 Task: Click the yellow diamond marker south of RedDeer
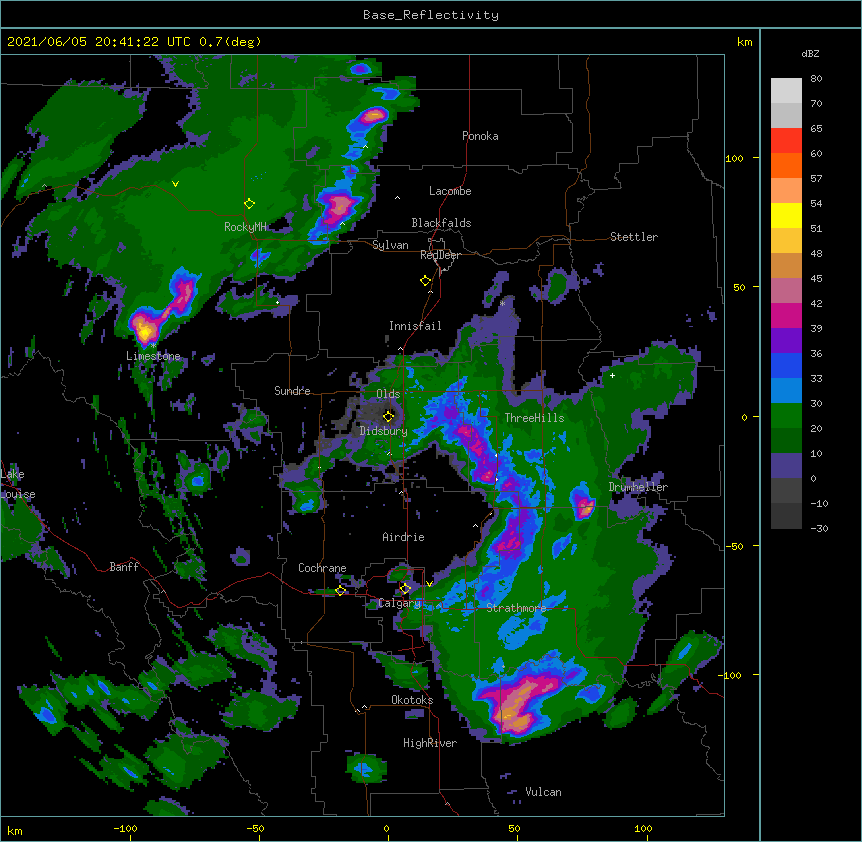click(x=425, y=281)
